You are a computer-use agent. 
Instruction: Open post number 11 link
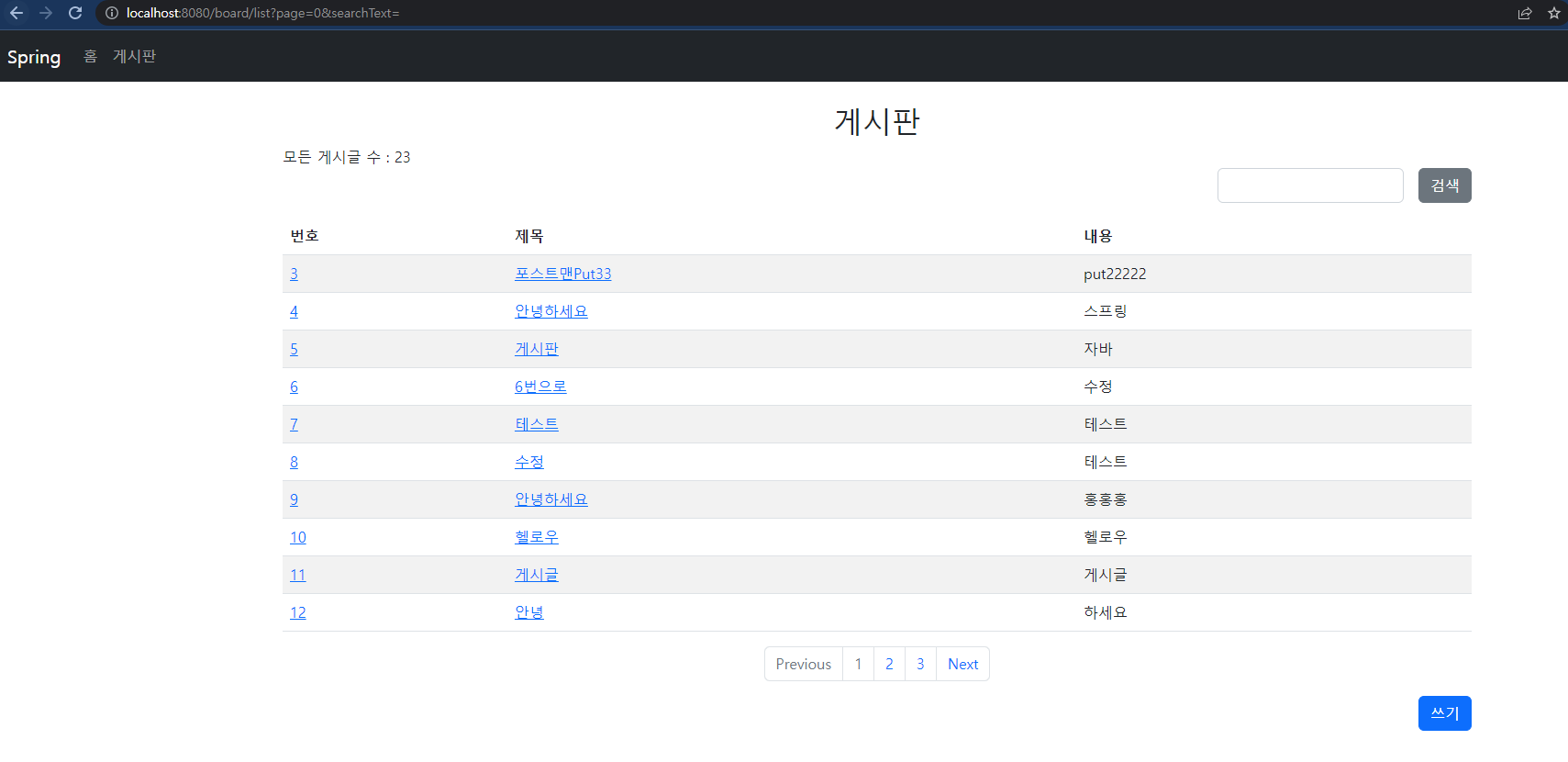click(x=298, y=575)
